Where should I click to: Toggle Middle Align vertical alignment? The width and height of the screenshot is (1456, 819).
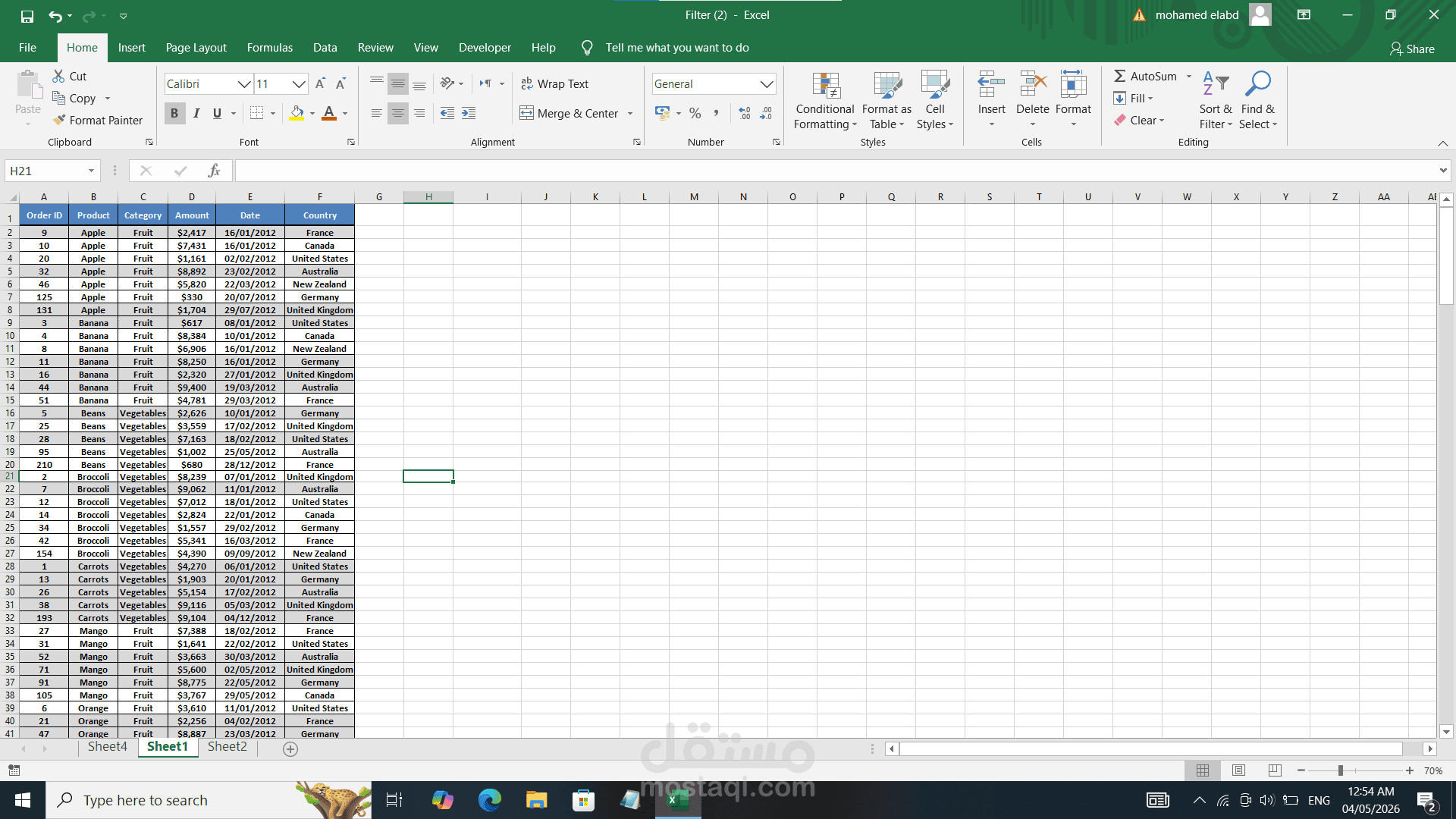tap(398, 83)
